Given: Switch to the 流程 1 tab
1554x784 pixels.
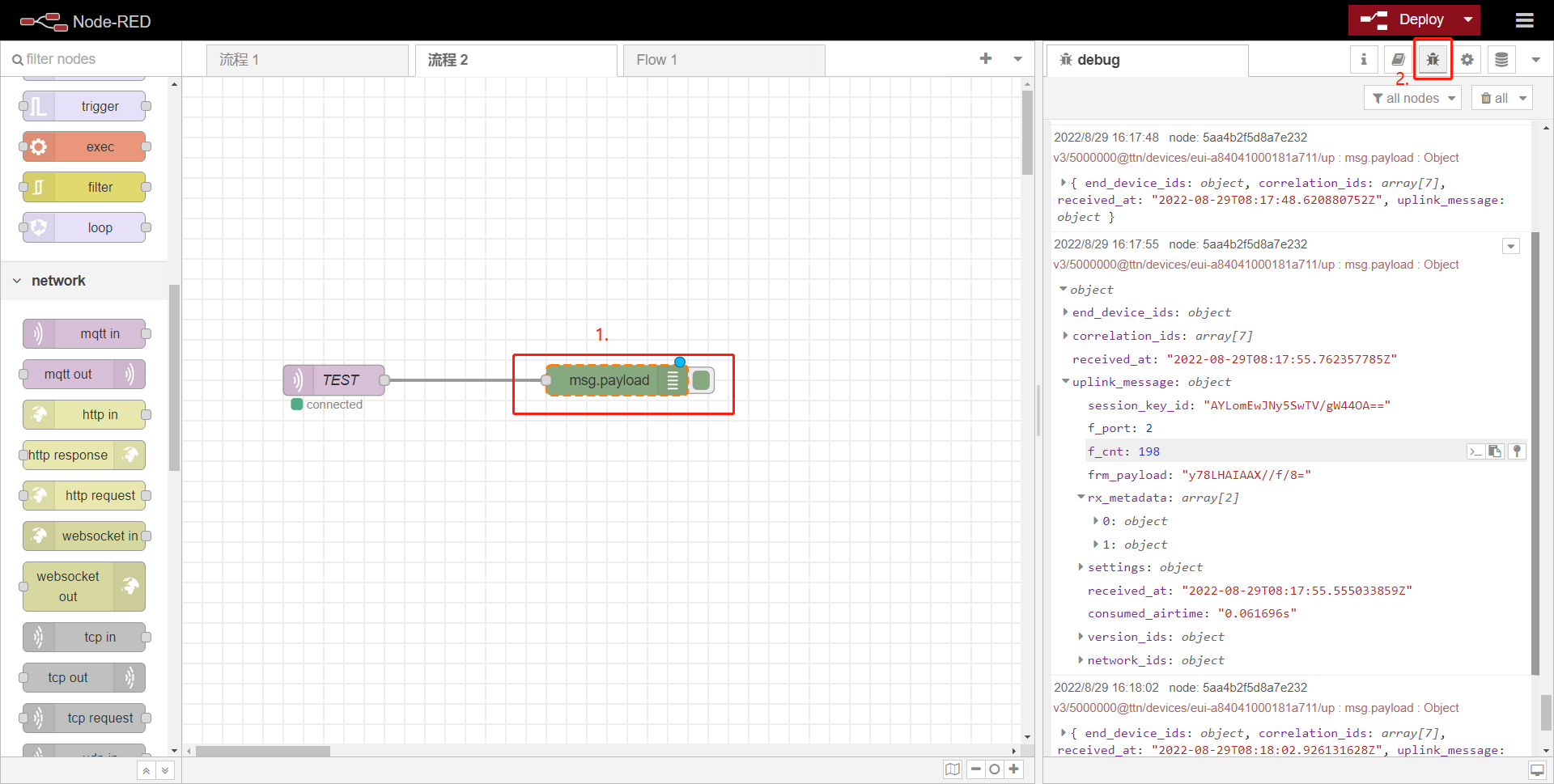Looking at the screenshot, I should coord(308,60).
